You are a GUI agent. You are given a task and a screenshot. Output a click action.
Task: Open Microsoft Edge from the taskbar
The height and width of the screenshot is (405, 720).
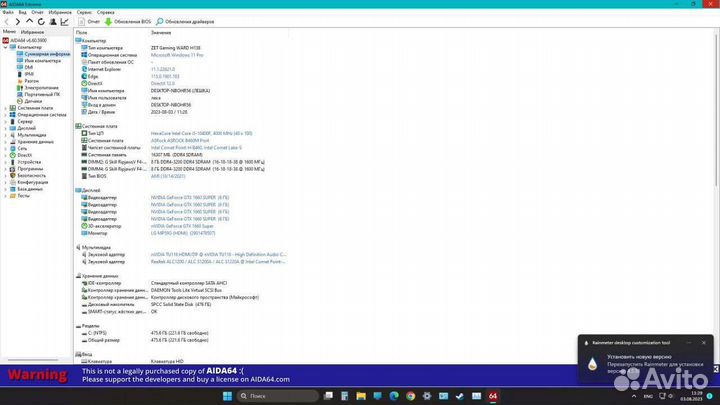(x=394, y=396)
